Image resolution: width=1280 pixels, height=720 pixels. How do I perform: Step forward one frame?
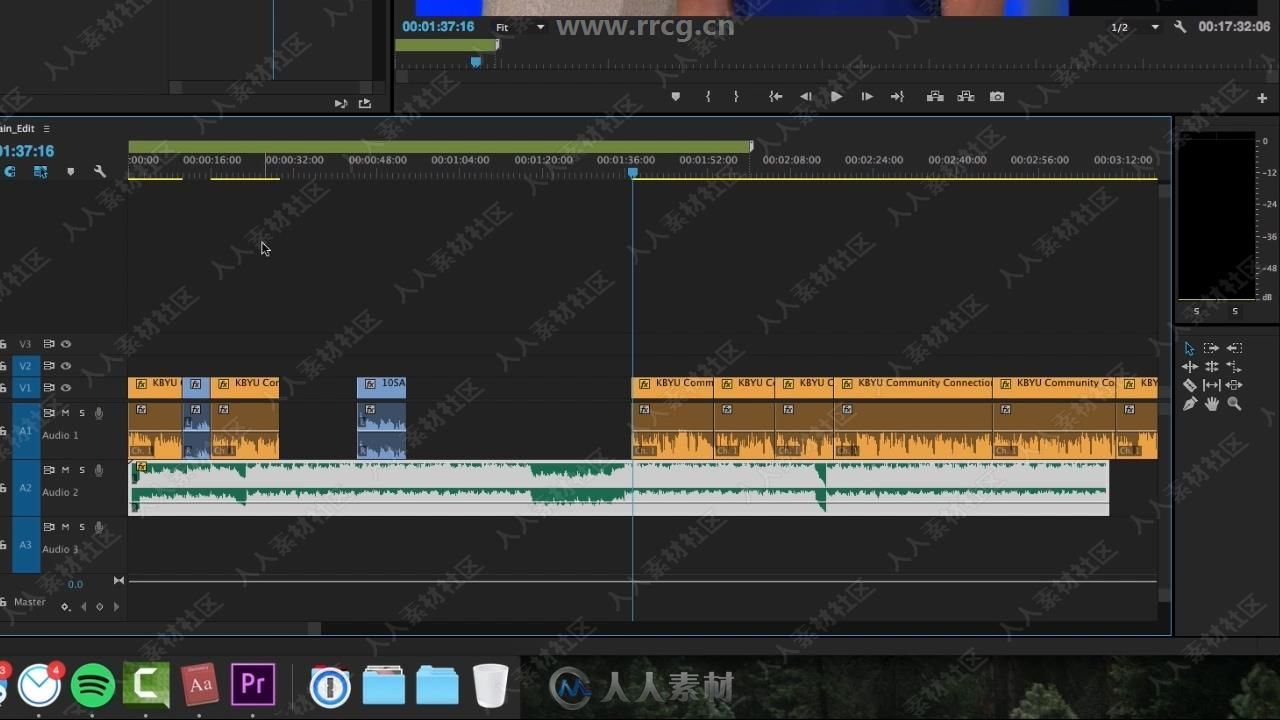pos(867,97)
